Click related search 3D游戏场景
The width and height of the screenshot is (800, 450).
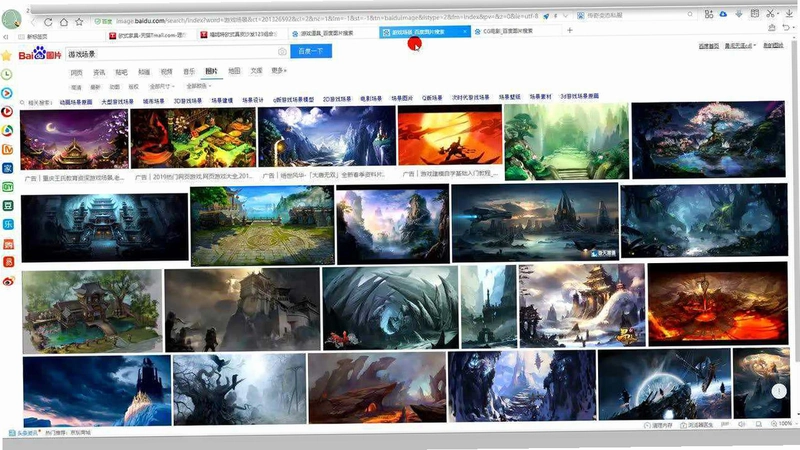(x=188, y=101)
